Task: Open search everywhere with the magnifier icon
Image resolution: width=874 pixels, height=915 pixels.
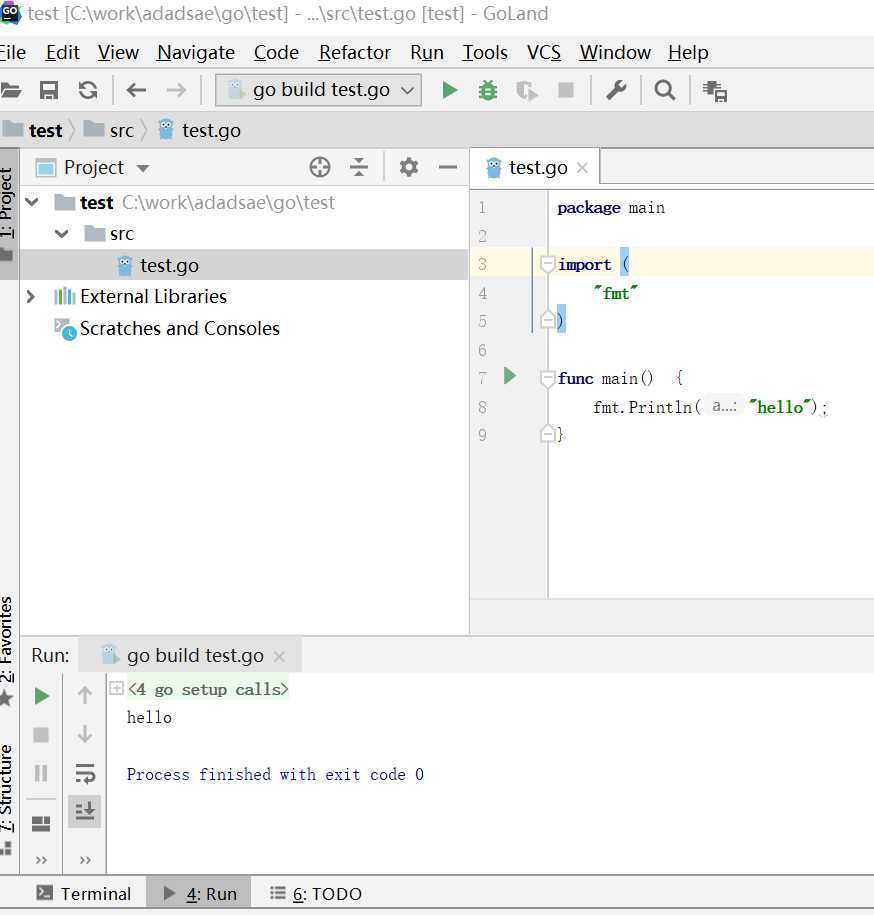Action: pos(665,90)
